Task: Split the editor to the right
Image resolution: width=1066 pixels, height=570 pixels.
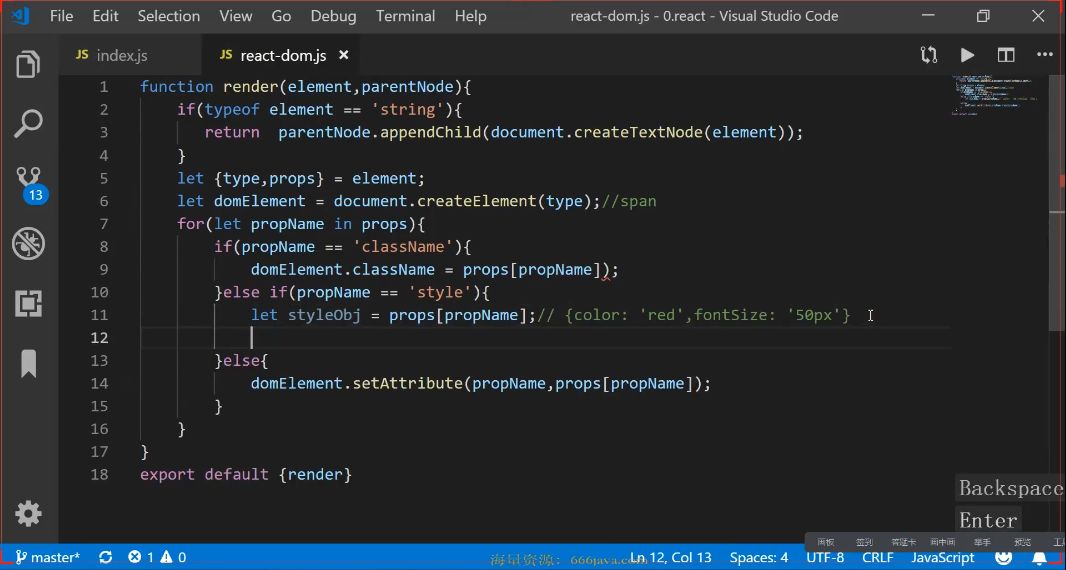Action: (1005, 55)
